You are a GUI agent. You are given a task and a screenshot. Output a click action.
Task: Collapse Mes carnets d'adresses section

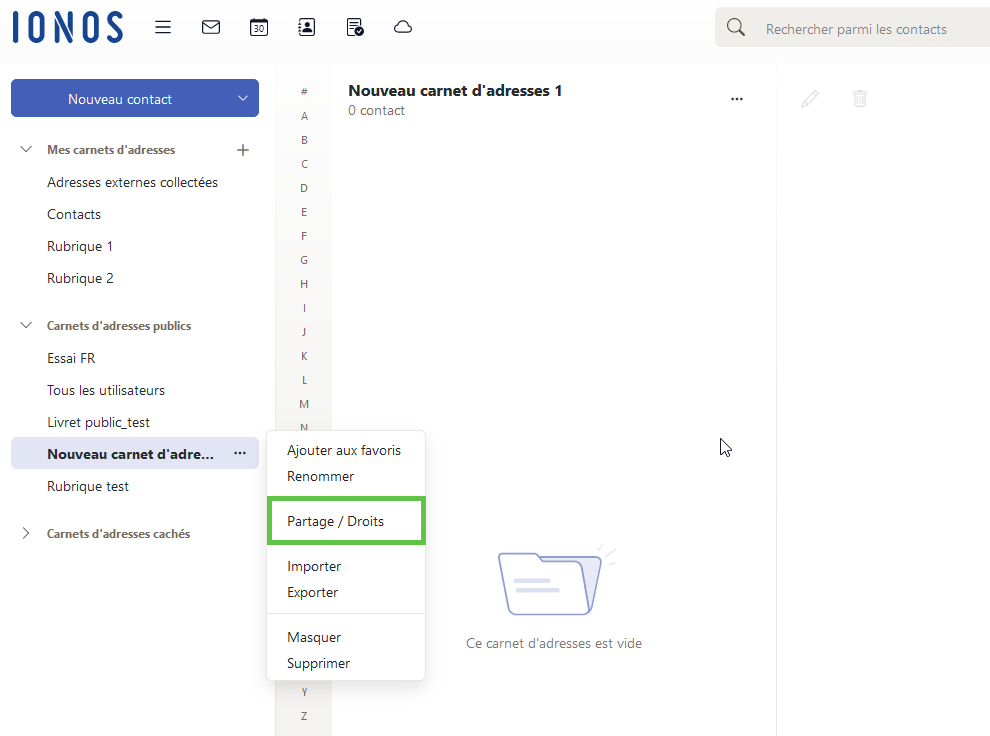click(26, 150)
